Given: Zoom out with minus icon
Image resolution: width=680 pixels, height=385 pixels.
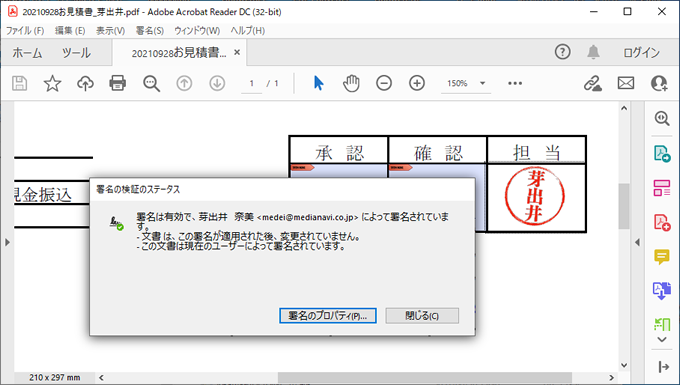Looking at the screenshot, I should click(x=384, y=83).
